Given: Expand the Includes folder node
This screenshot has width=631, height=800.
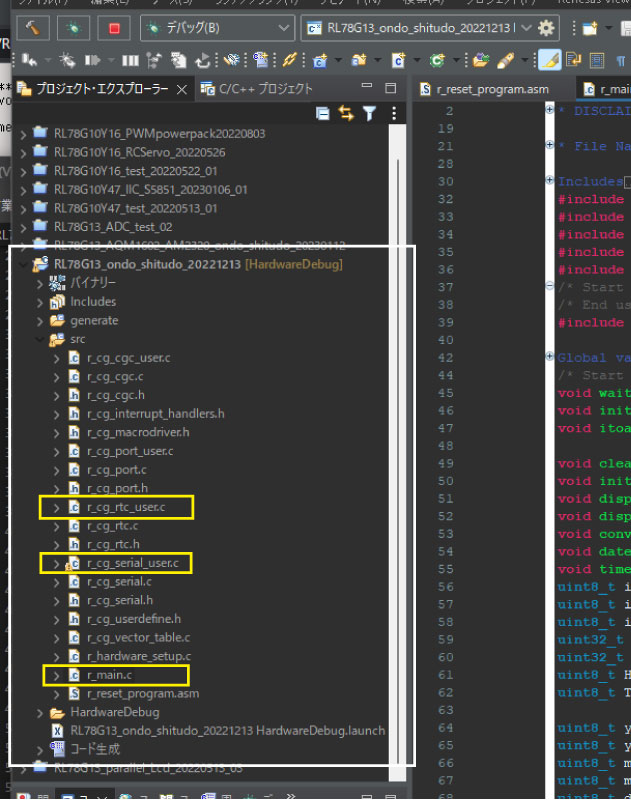Looking at the screenshot, I should point(41,301).
